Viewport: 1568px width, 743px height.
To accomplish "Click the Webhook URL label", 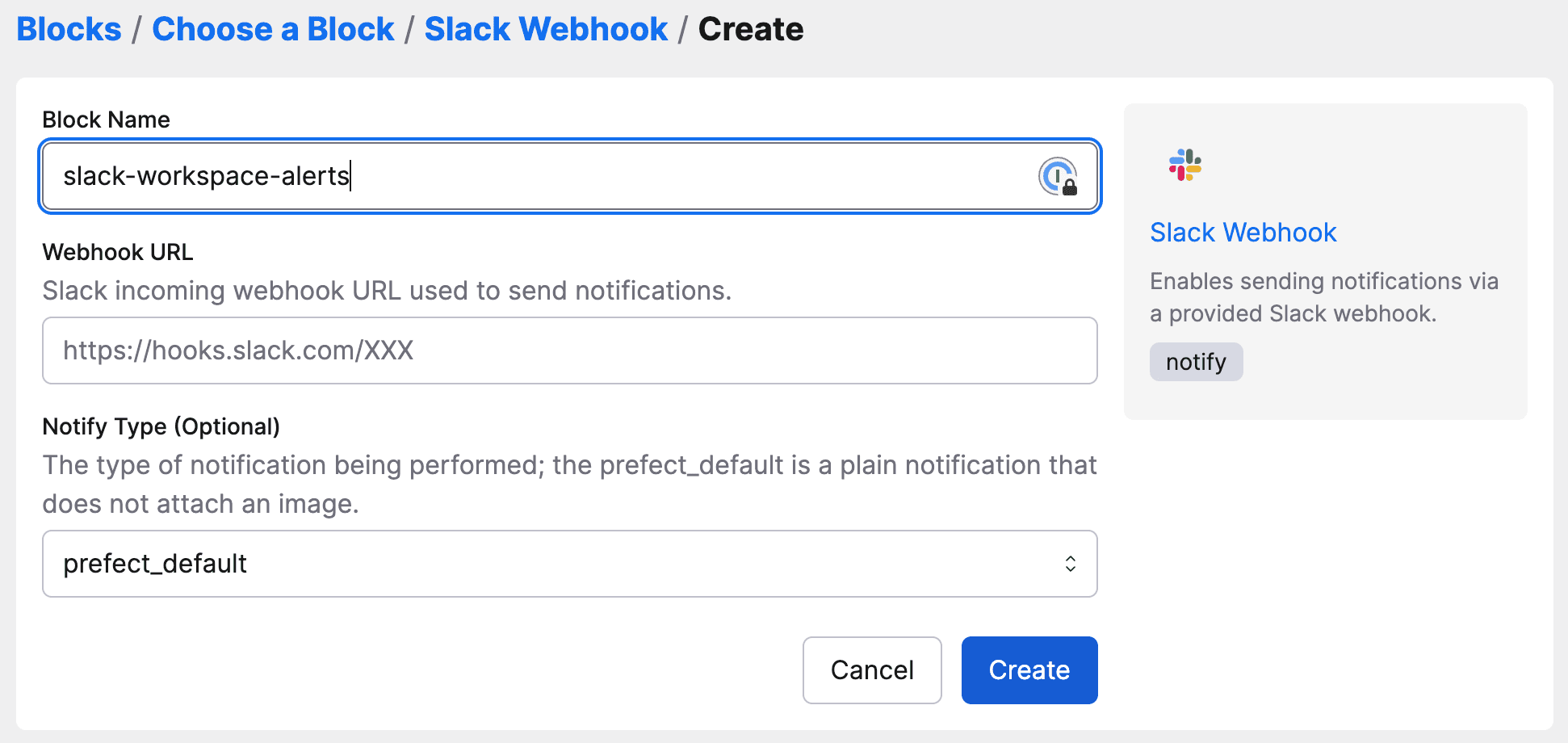I will coord(117,252).
